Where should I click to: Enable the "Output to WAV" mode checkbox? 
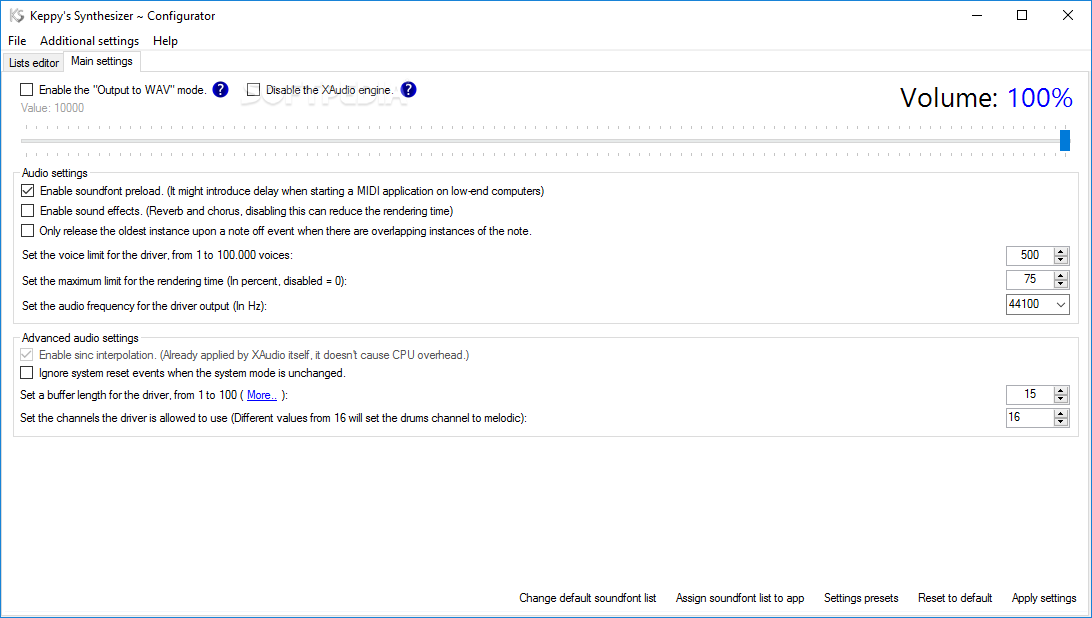point(27,89)
